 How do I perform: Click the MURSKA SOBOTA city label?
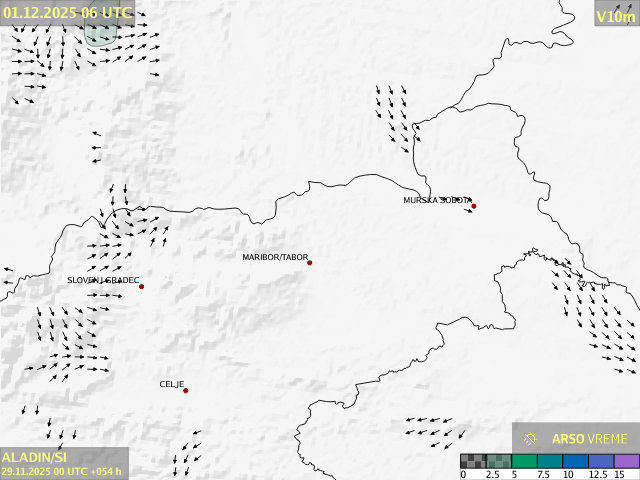tap(436, 200)
